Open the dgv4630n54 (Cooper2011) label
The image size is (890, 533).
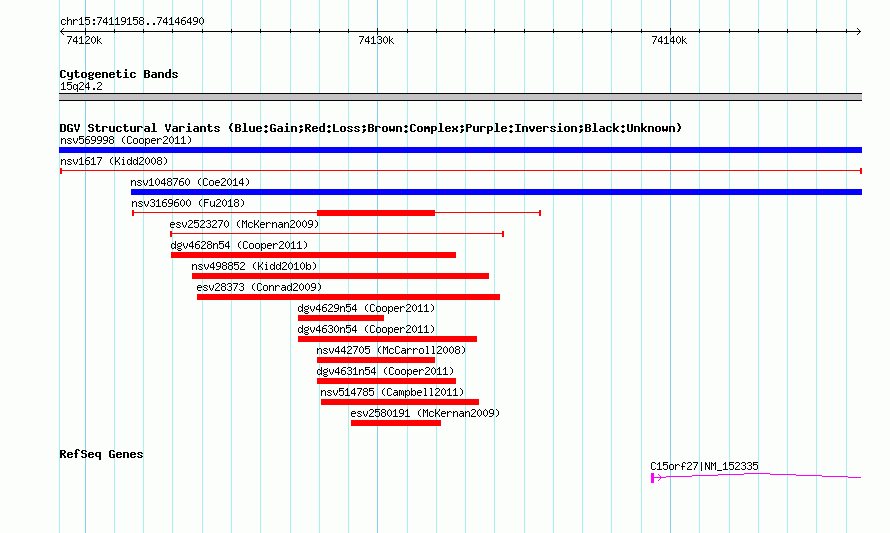(x=366, y=329)
